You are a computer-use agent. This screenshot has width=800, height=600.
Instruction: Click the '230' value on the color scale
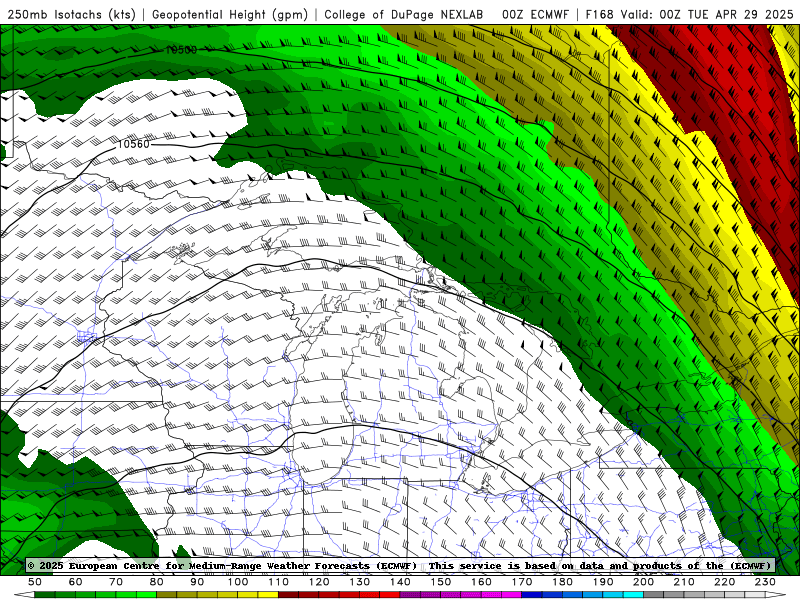pos(765,582)
